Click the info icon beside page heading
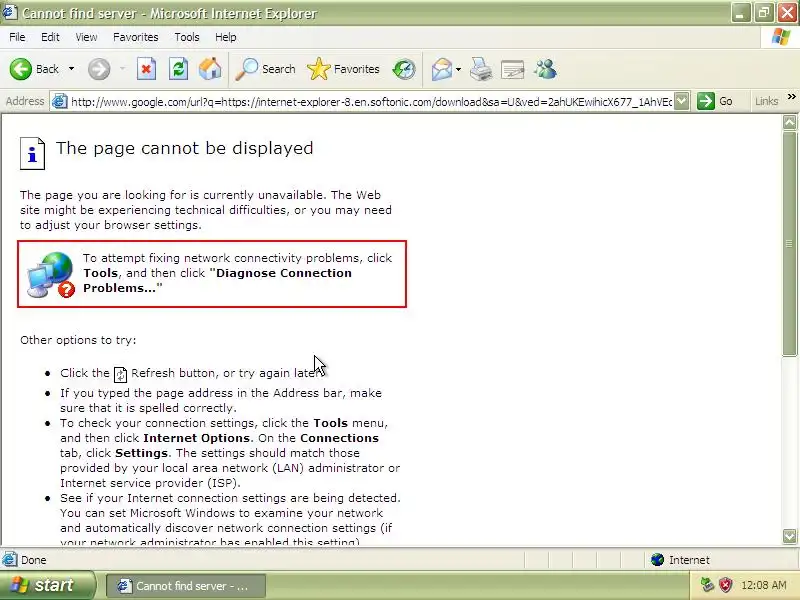Image resolution: width=800 pixels, height=600 pixels. coord(32,153)
